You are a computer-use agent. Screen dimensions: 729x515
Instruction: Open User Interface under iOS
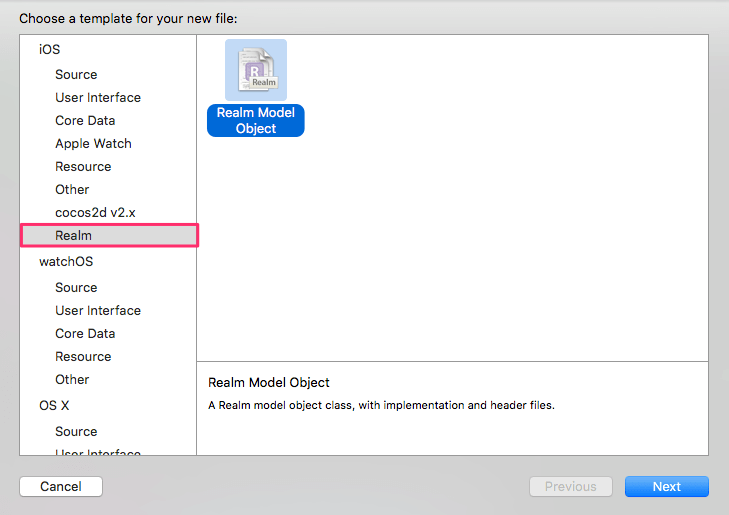98,97
